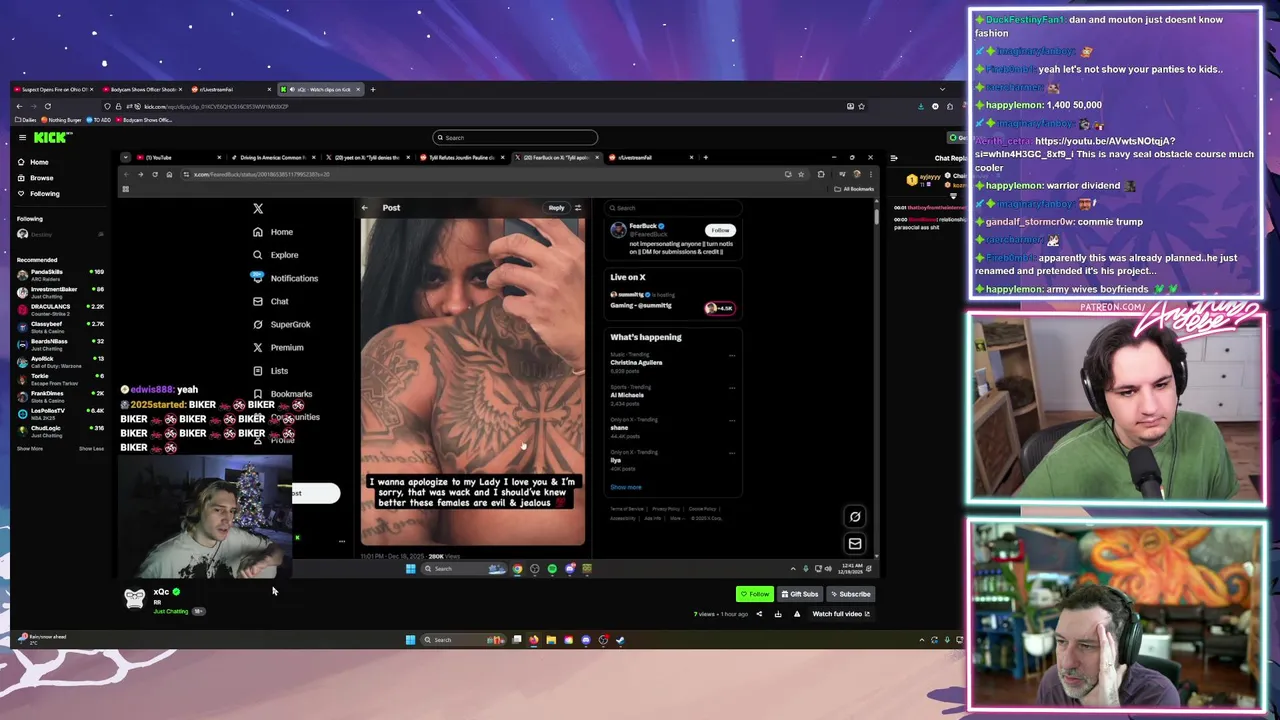Open the tab list dropdown in streamed browser
1280x720 pixels.
(x=125, y=157)
